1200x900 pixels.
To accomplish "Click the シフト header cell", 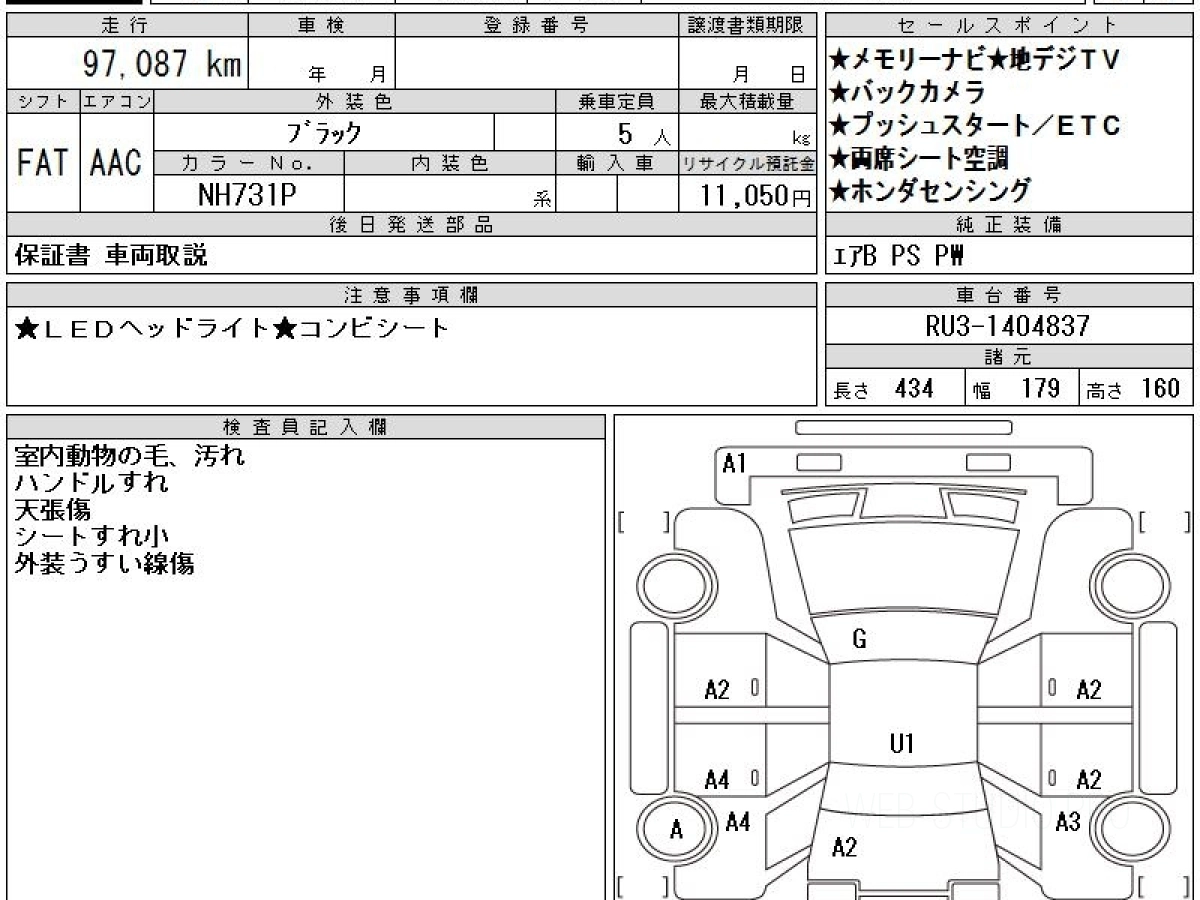I will coord(43,101).
